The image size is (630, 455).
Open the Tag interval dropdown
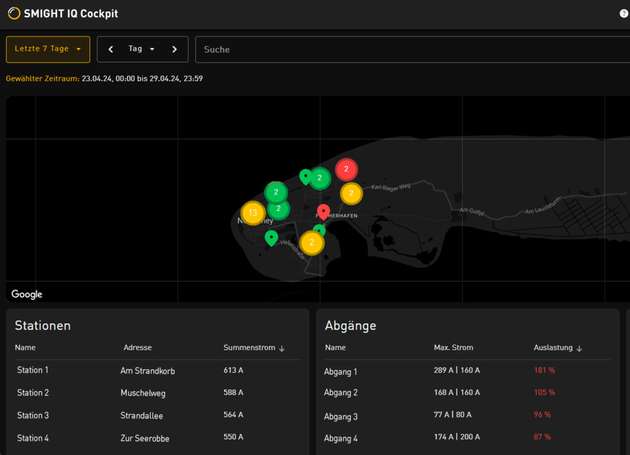pos(141,49)
